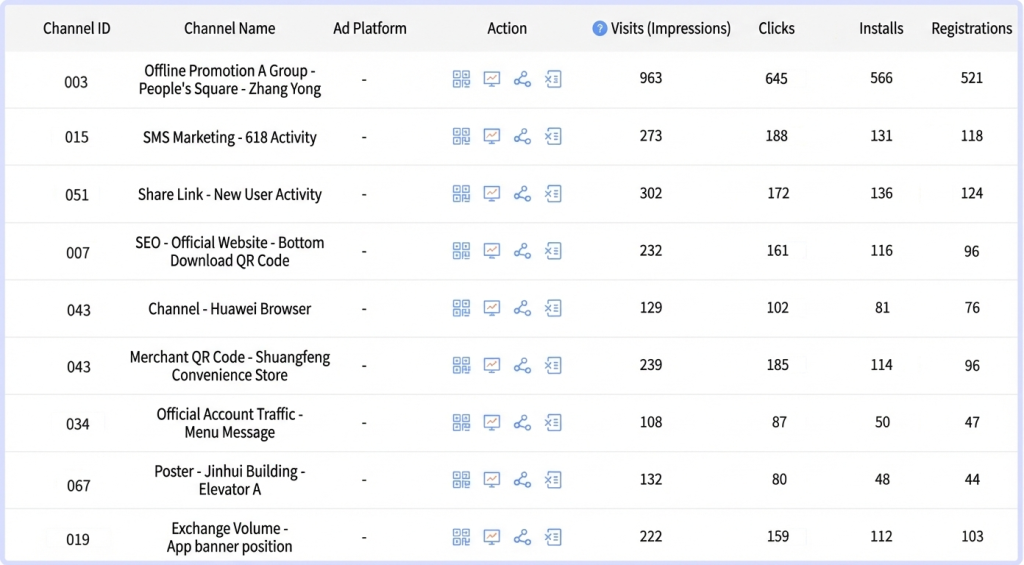Open chart icon for Shuangfeng Convenience Store row
This screenshot has height=565, width=1024.
click(492, 365)
